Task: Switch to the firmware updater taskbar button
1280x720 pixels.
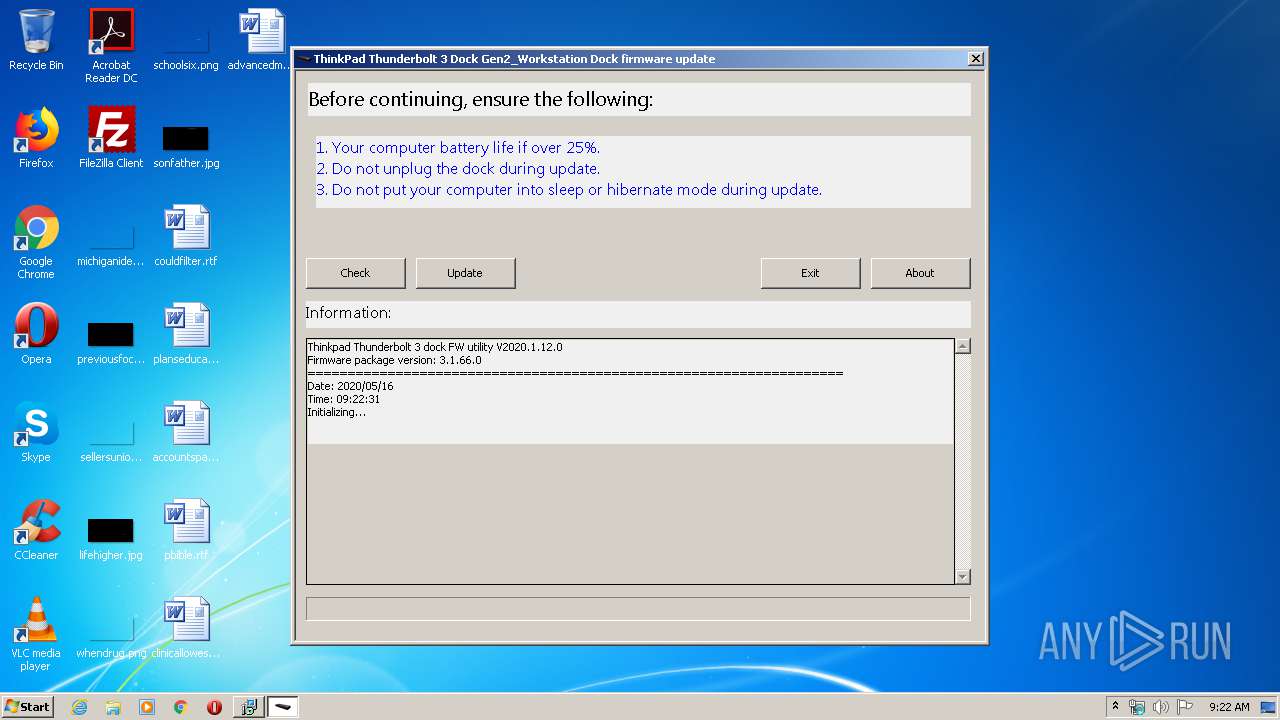Action: pos(283,707)
